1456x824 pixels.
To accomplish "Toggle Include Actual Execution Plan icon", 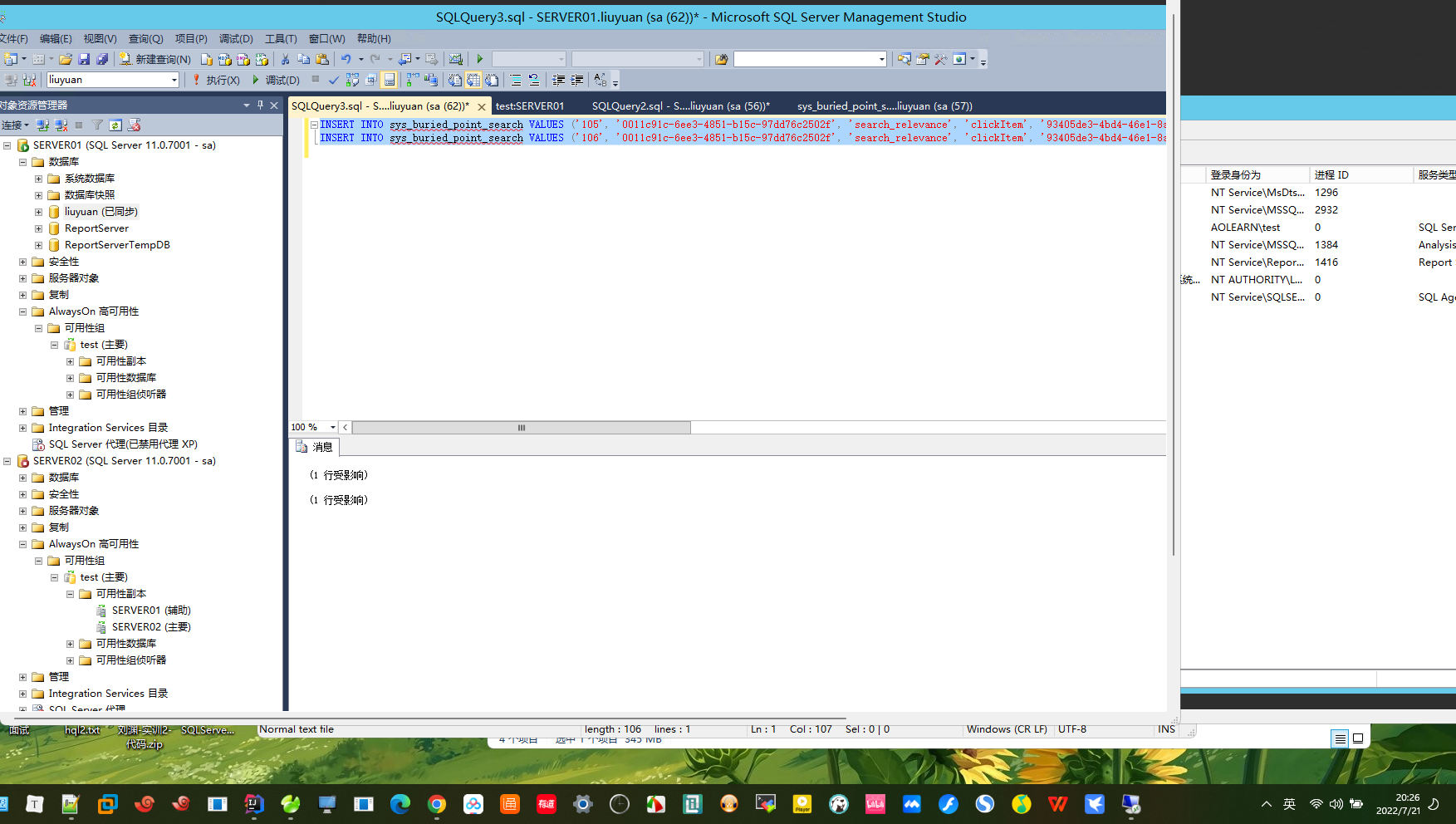I will pyautogui.click(x=413, y=80).
